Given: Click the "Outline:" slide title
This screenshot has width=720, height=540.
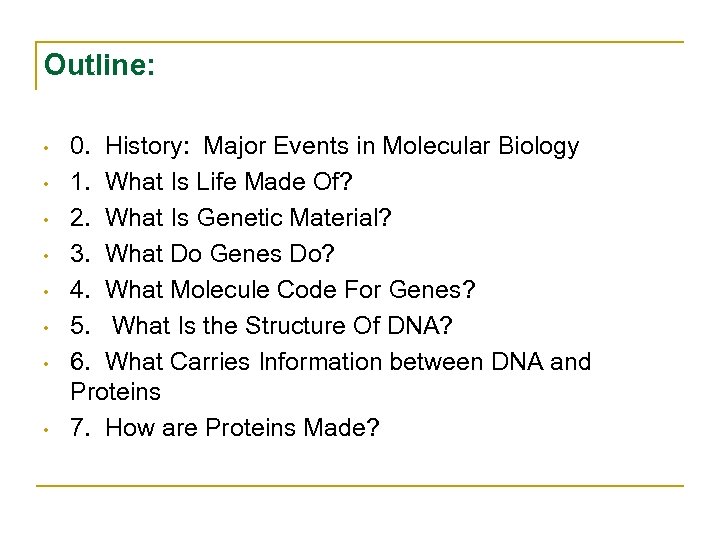Looking at the screenshot, I should click(x=99, y=67).
